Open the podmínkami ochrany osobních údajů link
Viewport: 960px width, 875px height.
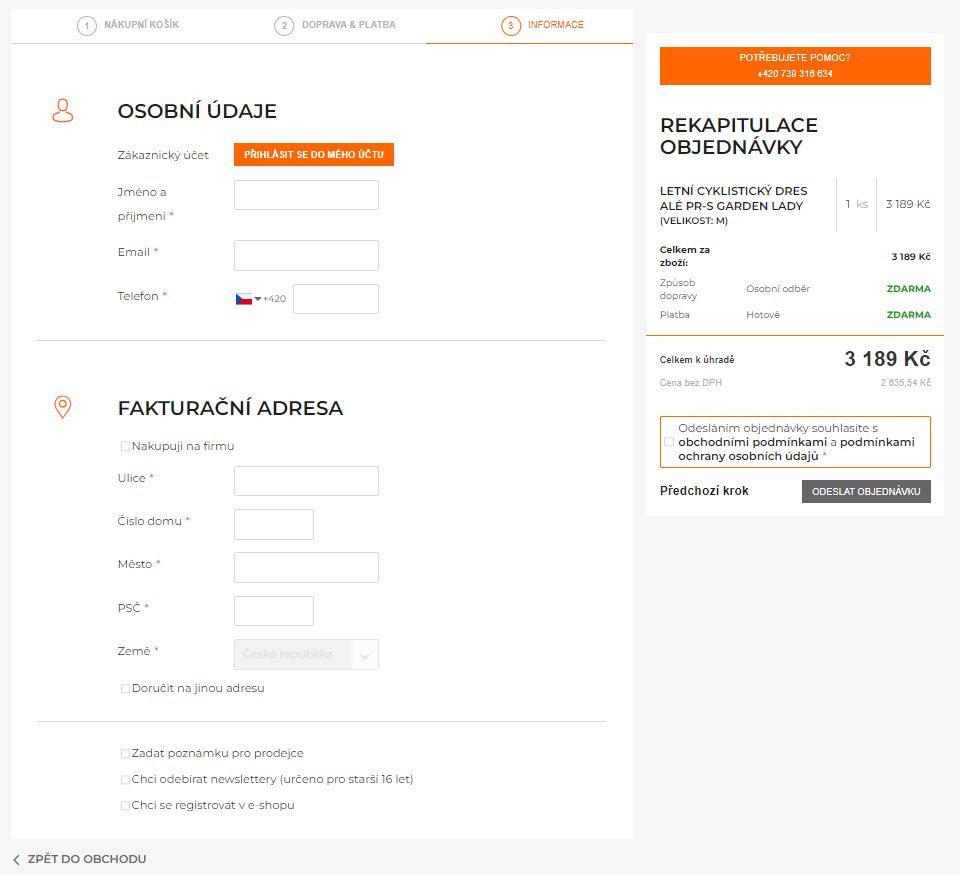tap(797, 449)
